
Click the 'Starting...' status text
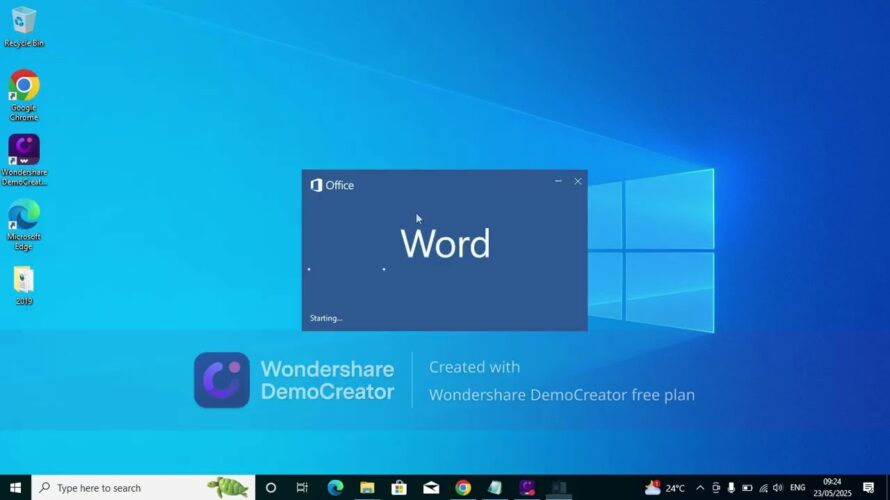tap(326, 318)
